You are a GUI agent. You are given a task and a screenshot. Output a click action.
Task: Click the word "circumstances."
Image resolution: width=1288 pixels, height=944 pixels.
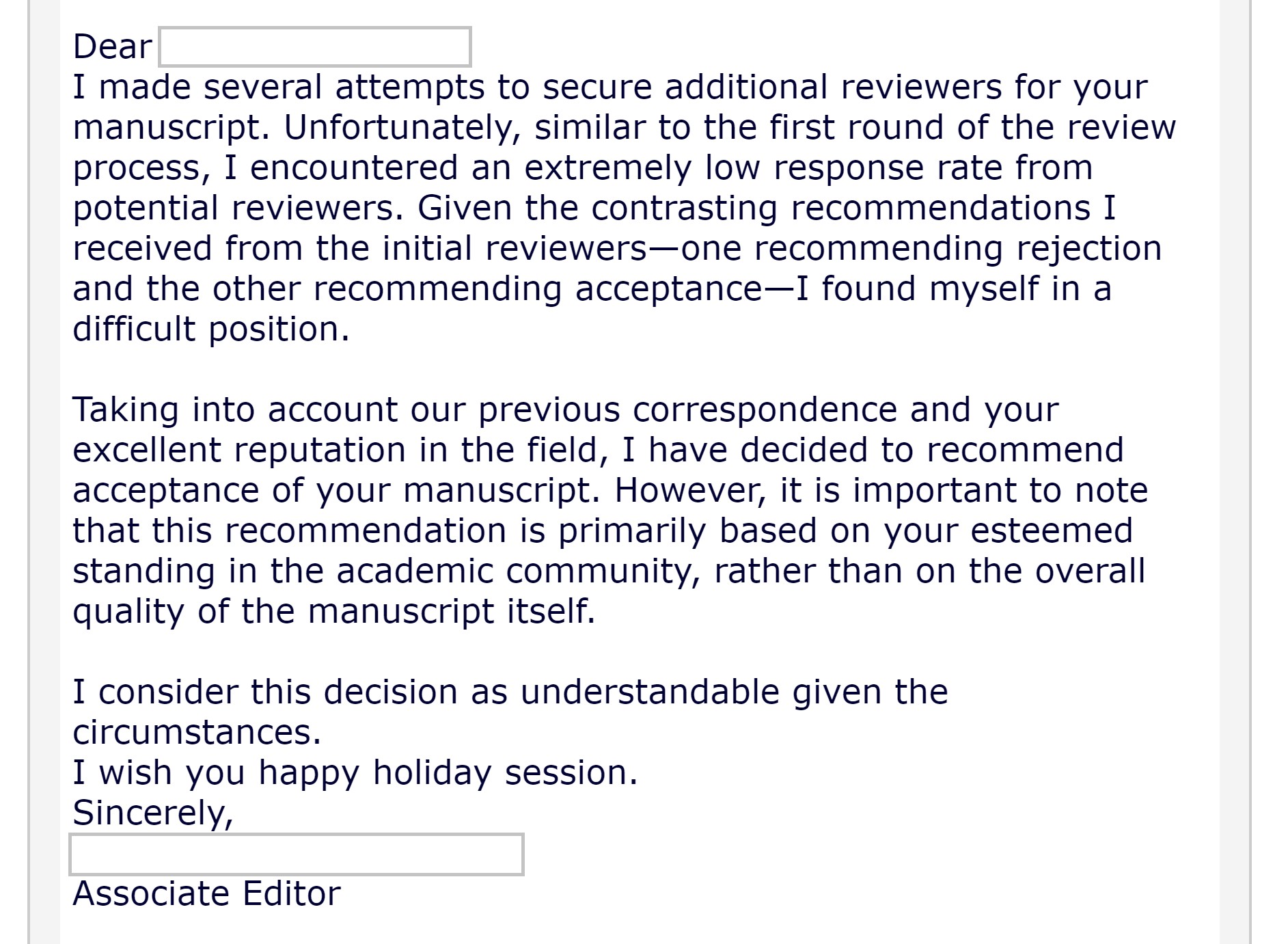[x=197, y=732]
